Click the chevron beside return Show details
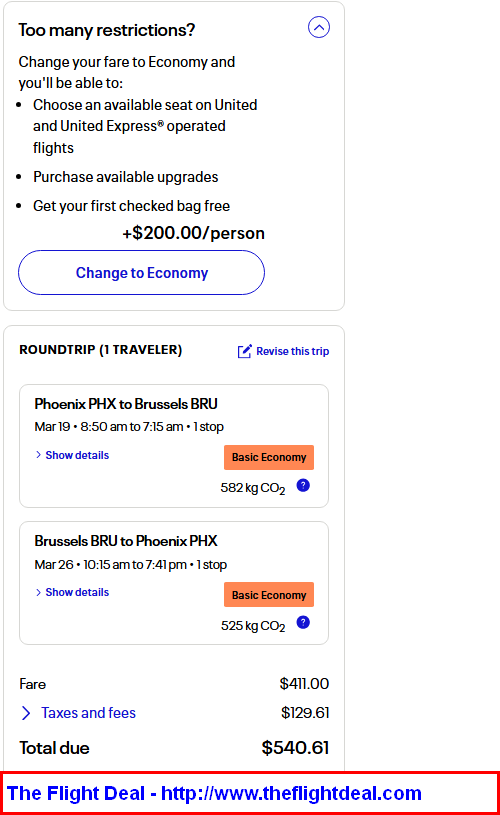The height and width of the screenshot is (815, 500). tap(38, 593)
